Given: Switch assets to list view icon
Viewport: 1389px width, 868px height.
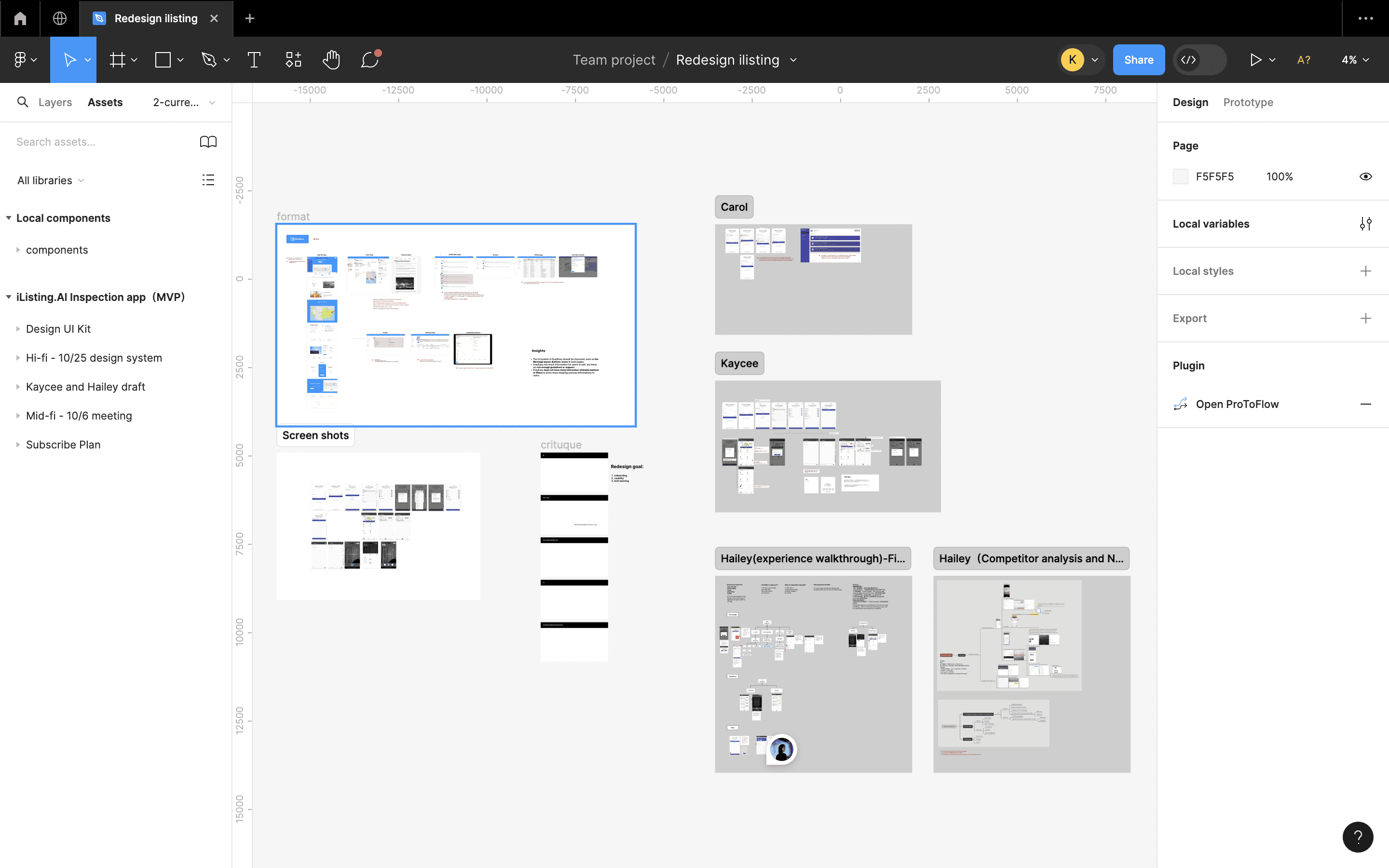Looking at the screenshot, I should (x=208, y=180).
